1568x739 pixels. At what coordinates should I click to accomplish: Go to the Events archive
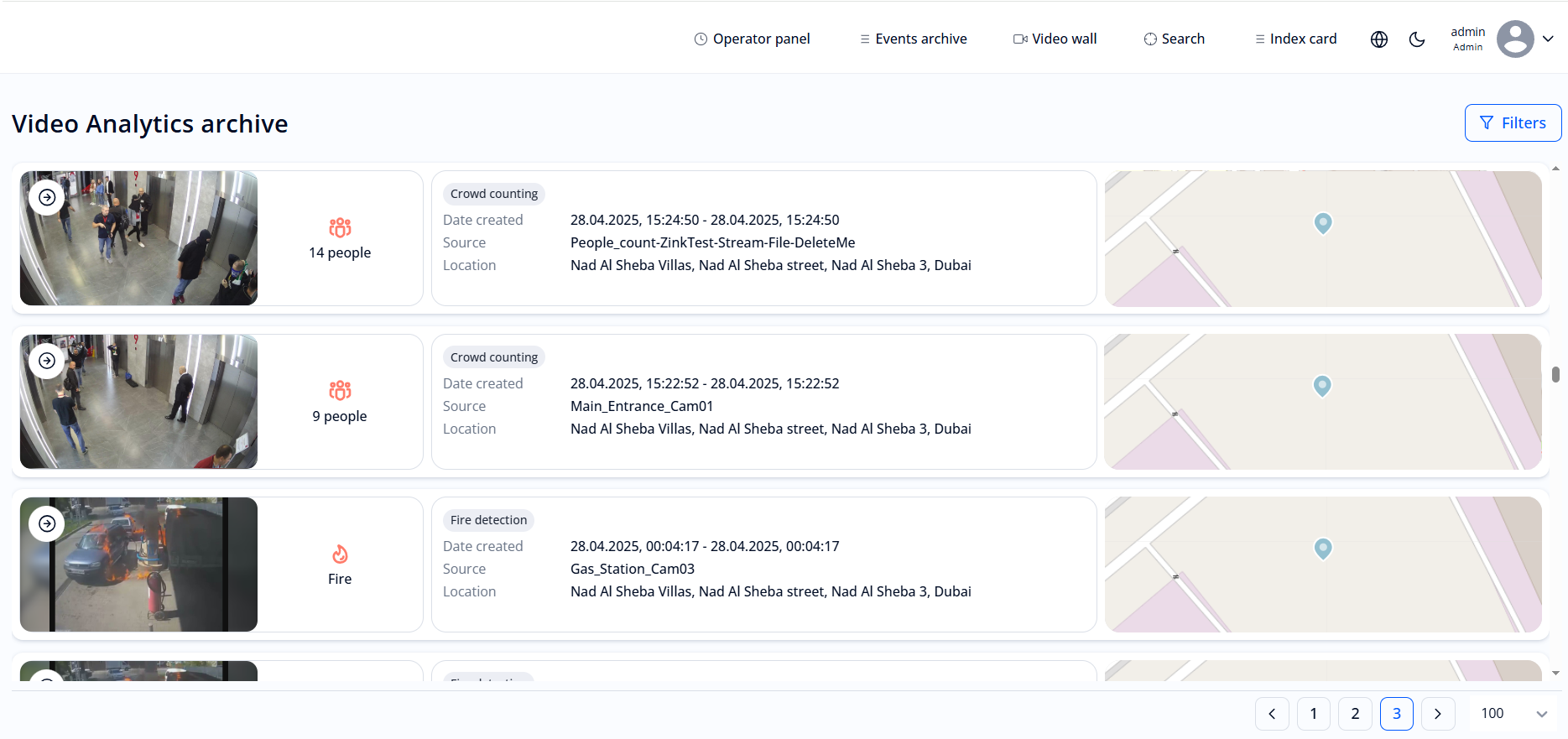click(913, 39)
